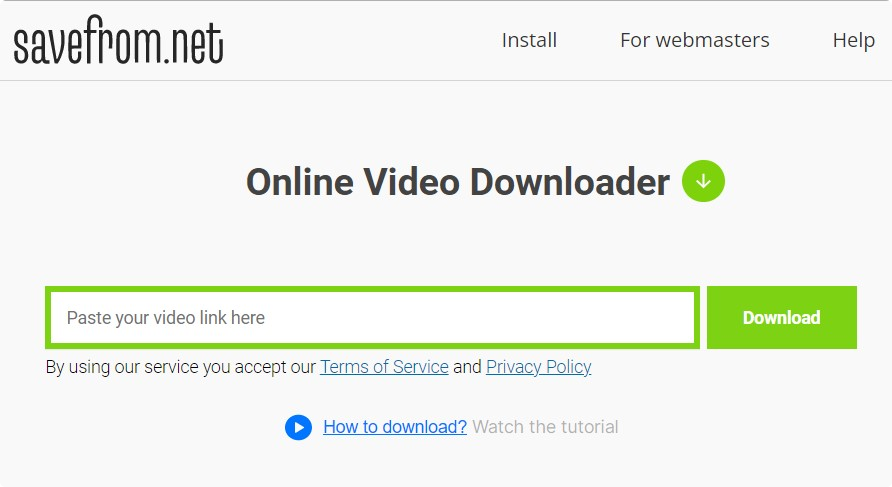The image size is (892, 487).
Task: Start the tutorial via the play triangle
Action: pyautogui.click(x=299, y=427)
